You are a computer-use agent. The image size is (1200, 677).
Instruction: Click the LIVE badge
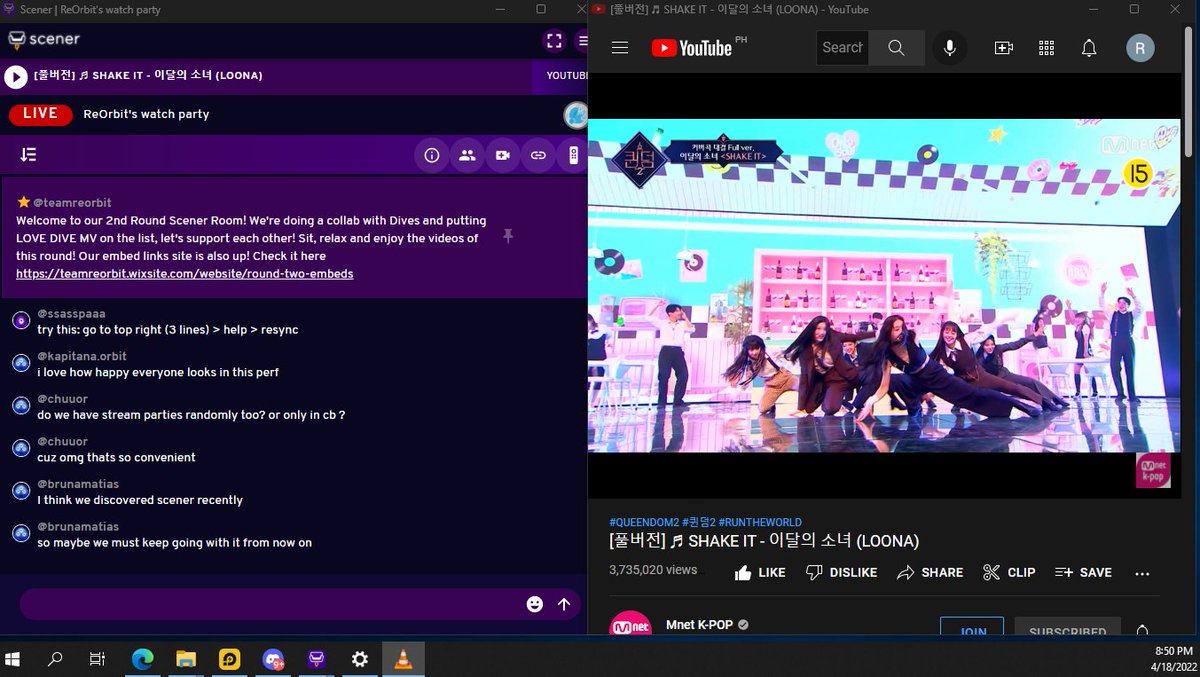click(41, 114)
